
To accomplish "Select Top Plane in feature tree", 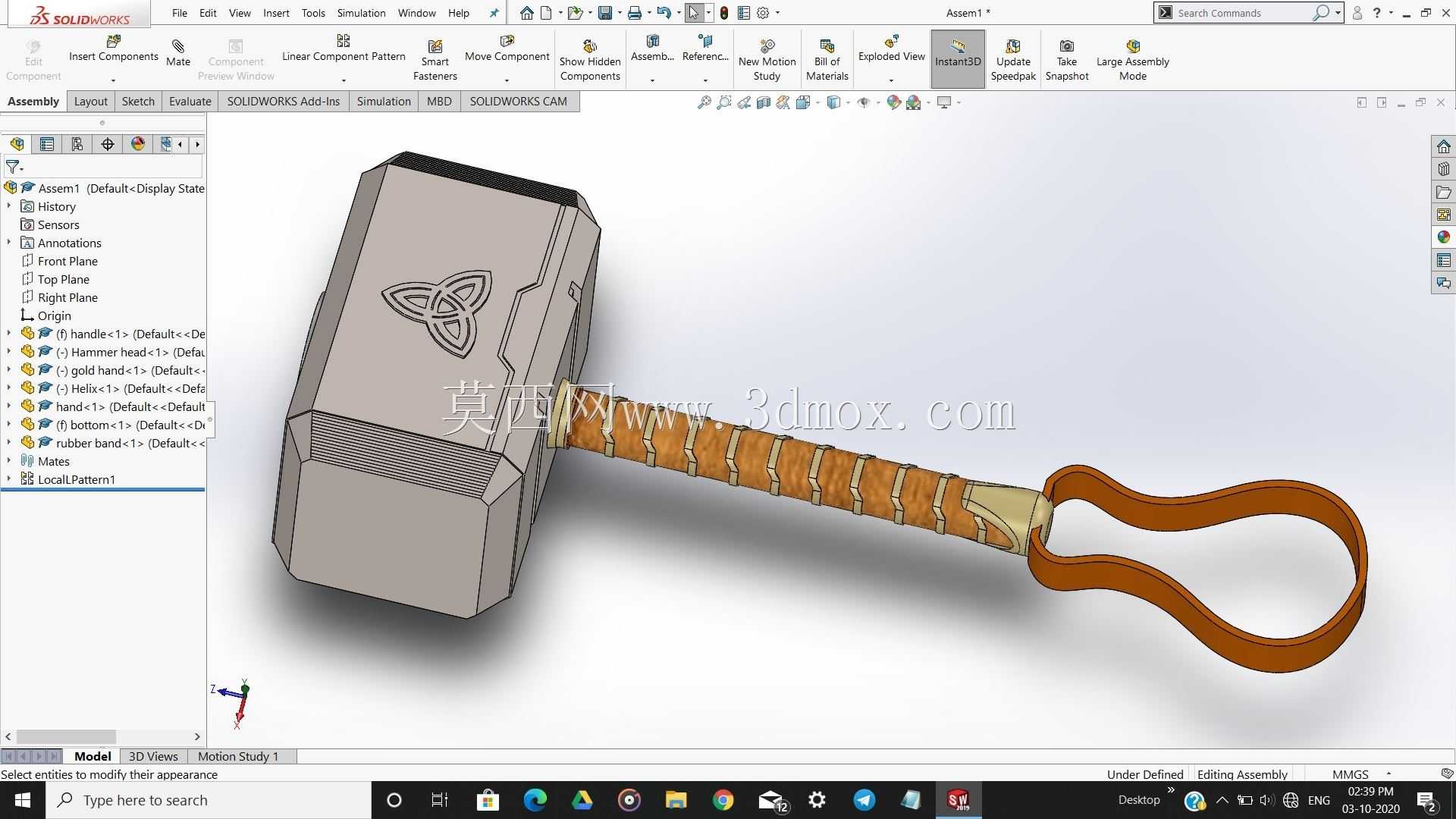I will (64, 279).
